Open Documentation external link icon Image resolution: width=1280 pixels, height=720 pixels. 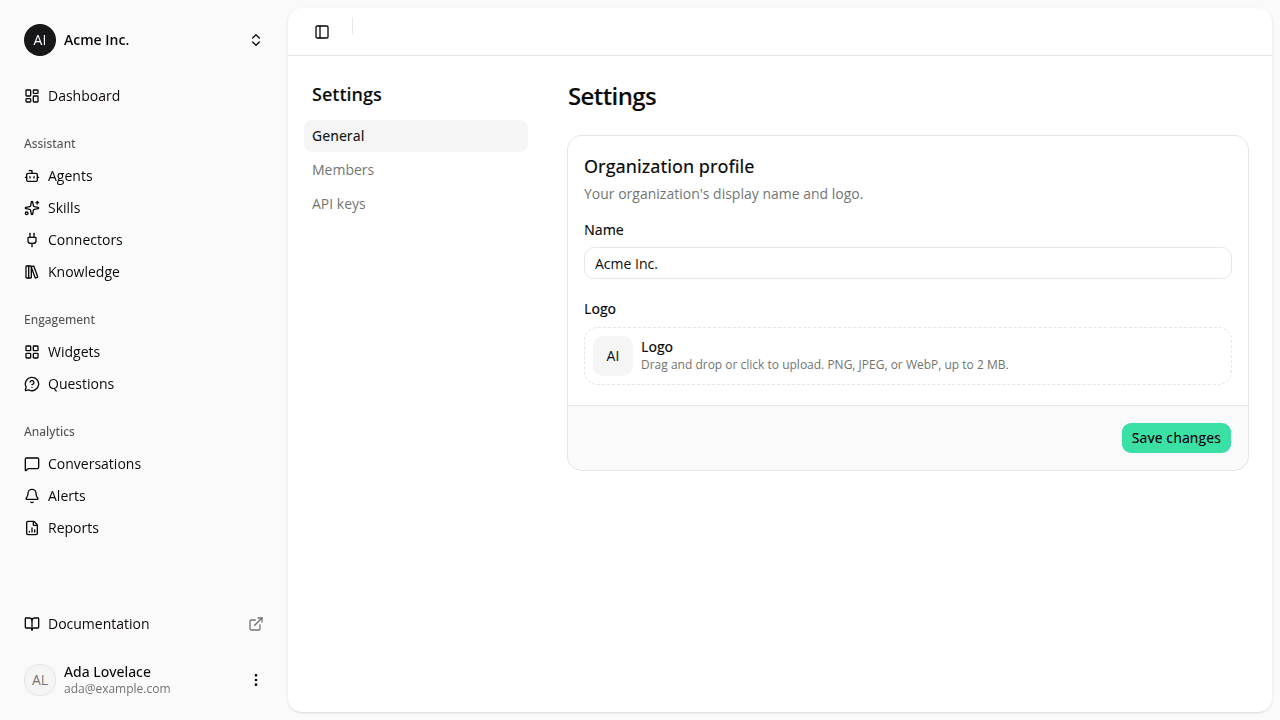256,624
